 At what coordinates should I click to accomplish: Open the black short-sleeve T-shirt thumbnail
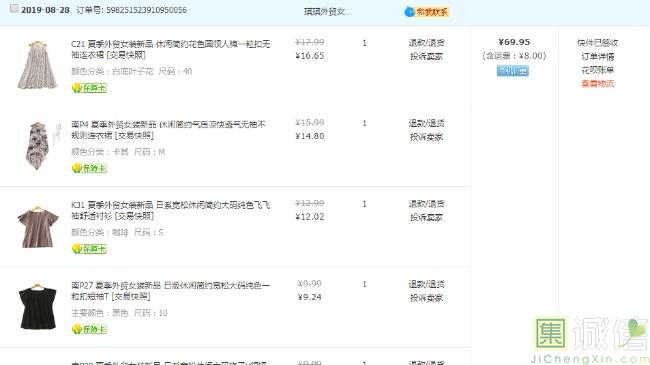click(x=38, y=307)
